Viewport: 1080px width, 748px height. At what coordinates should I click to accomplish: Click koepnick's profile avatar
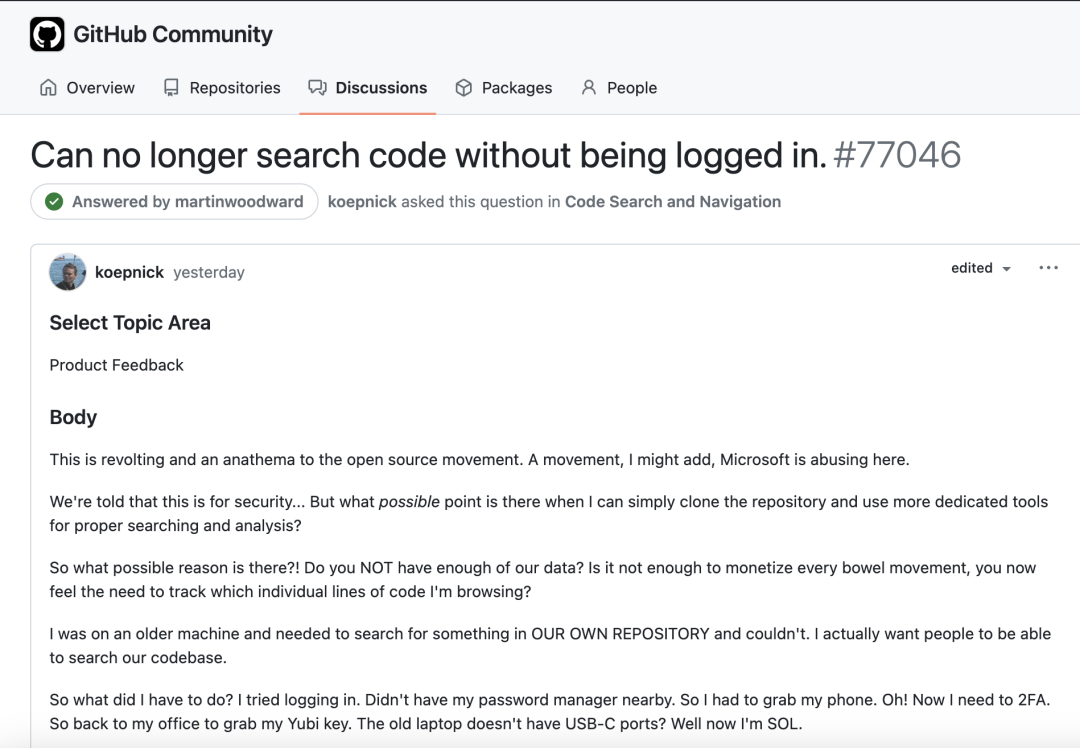(x=68, y=272)
